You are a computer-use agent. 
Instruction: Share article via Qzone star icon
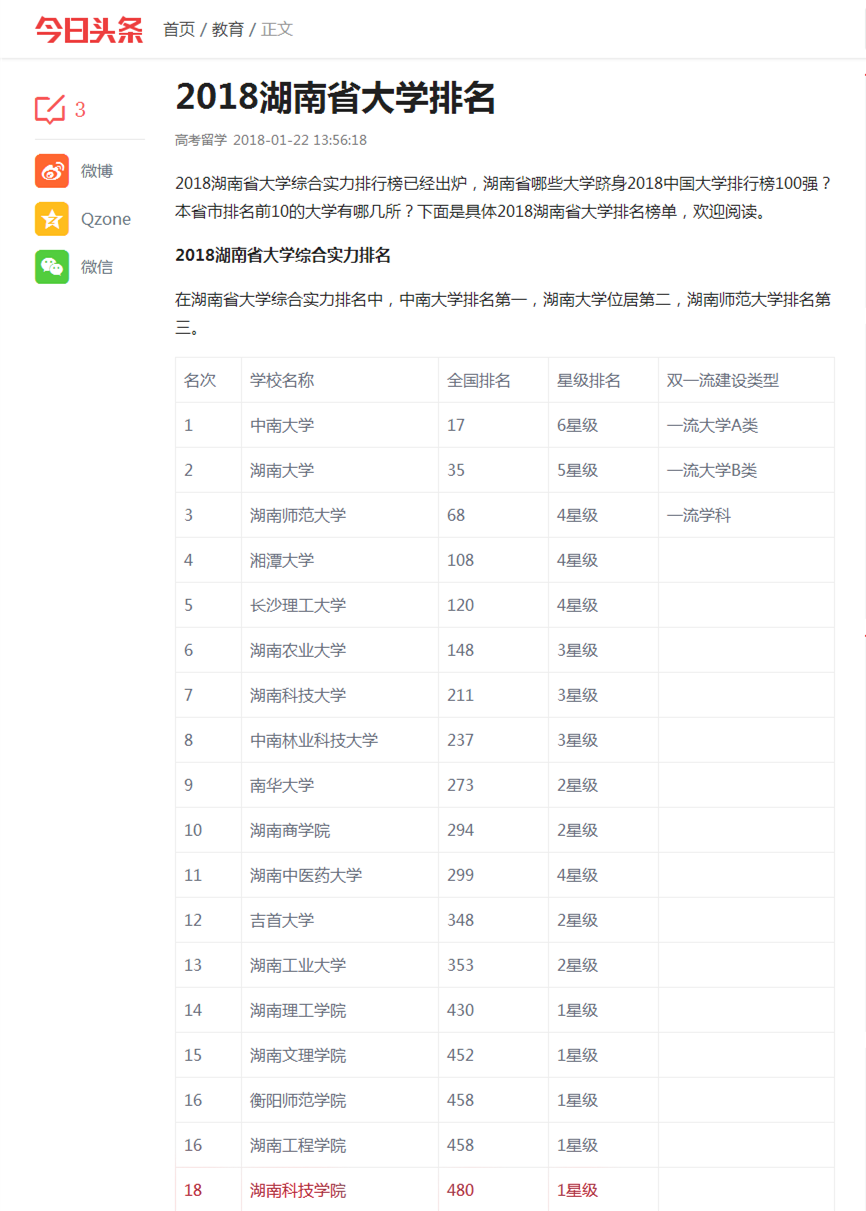click(x=52, y=219)
